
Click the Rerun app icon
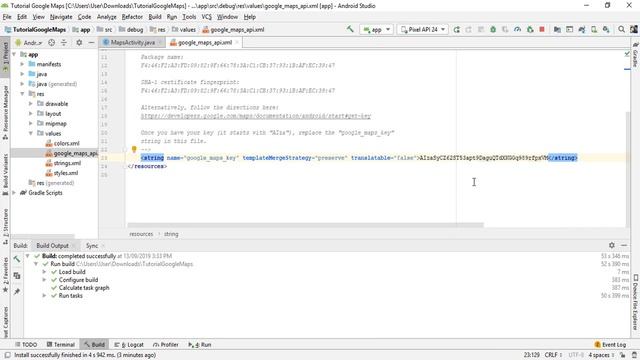click(456, 29)
